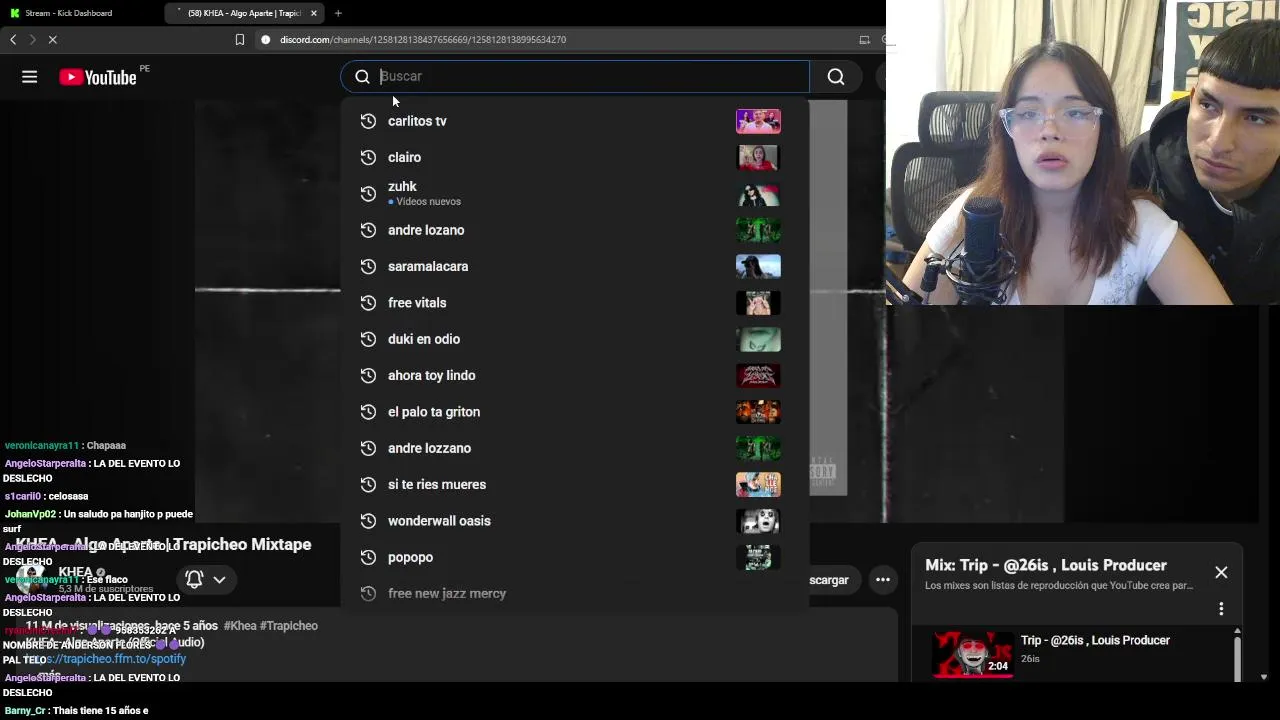Click the browser back arrow
1280x720 pixels.
[13, 39]
